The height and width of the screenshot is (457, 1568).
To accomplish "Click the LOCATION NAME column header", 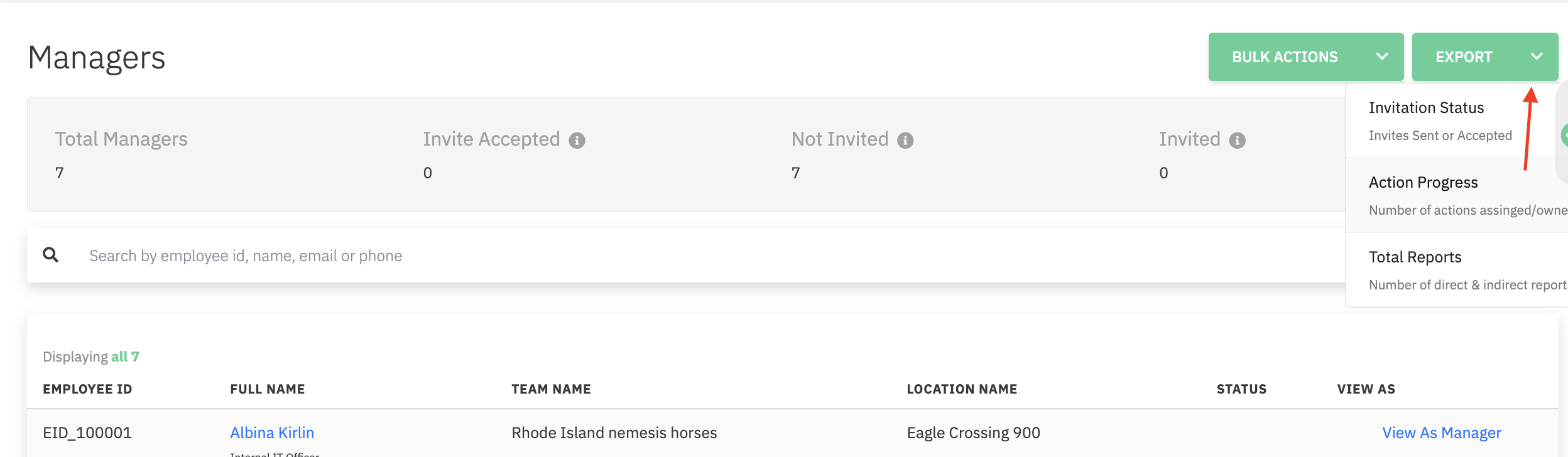I will (x=962, y=389).
